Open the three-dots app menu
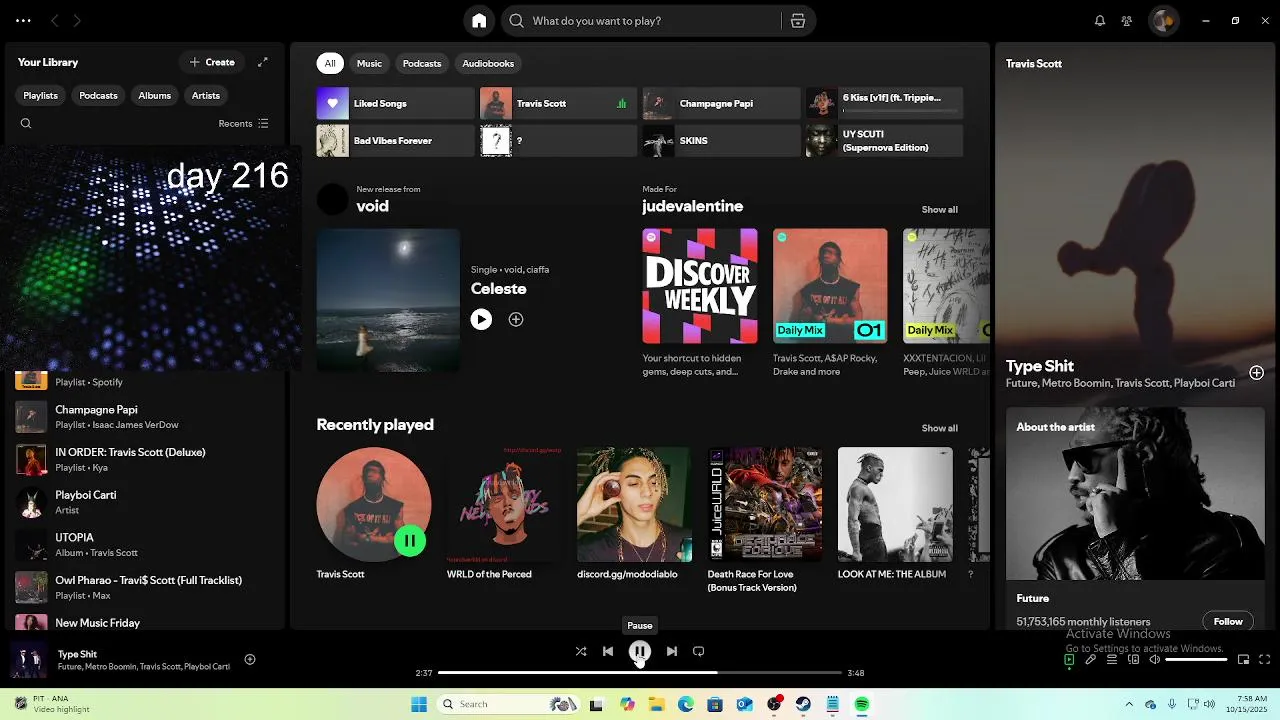Image resolution: width=1280 pixels, height=720 pixels. [x=23, y=21]
